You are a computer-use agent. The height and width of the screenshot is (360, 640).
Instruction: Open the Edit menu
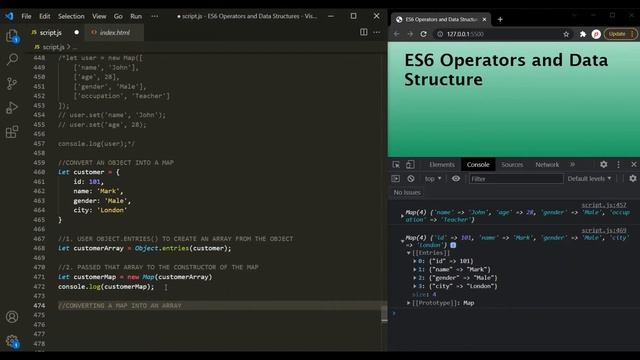coord(44,16)
